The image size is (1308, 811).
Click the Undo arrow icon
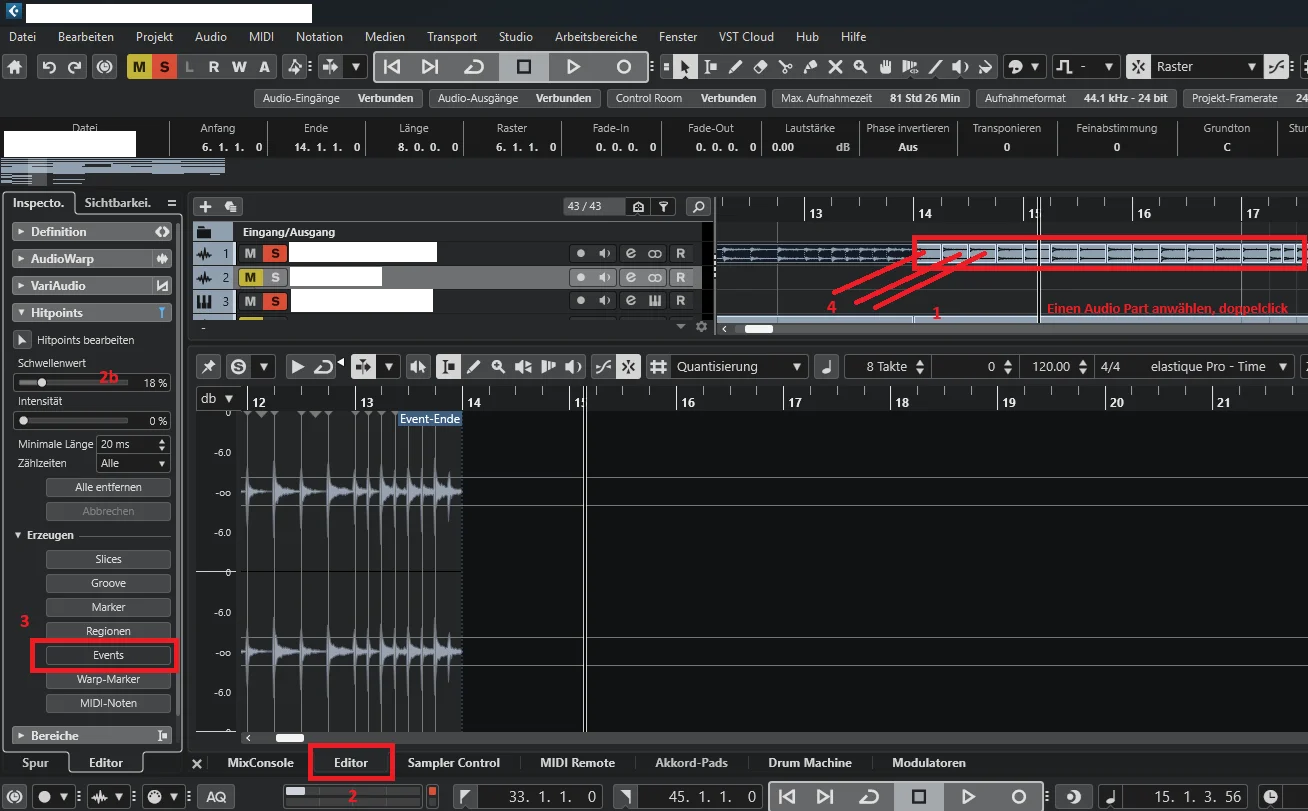[48, 67]
